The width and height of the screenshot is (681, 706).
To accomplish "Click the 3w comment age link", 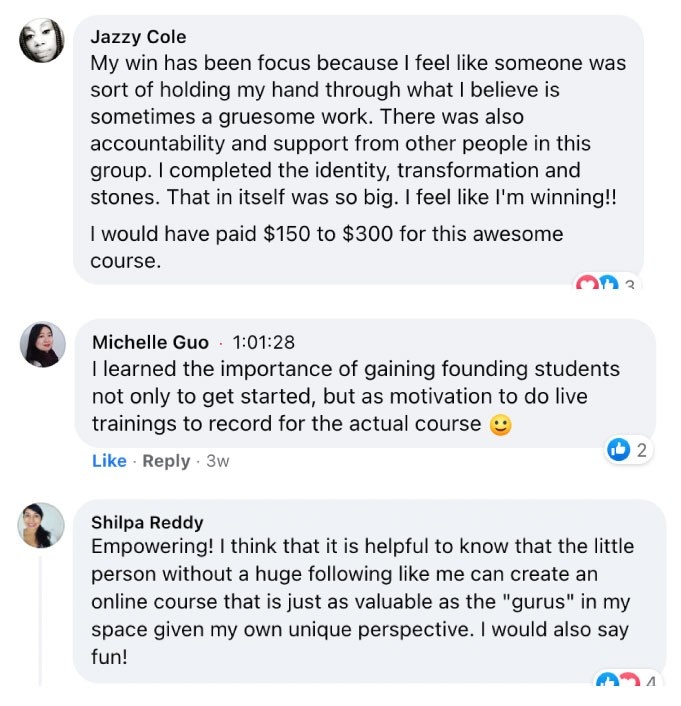I will pyautogui.click(x=217, y=461).
